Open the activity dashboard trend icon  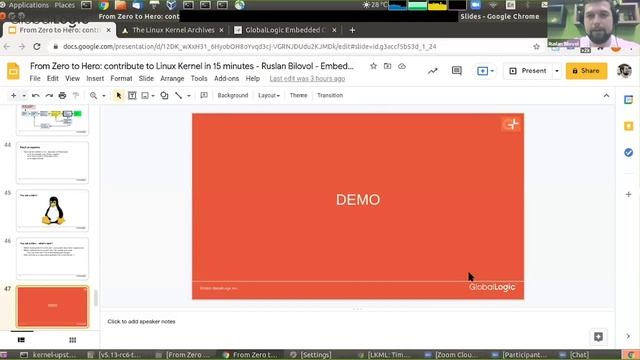(433, 71)
